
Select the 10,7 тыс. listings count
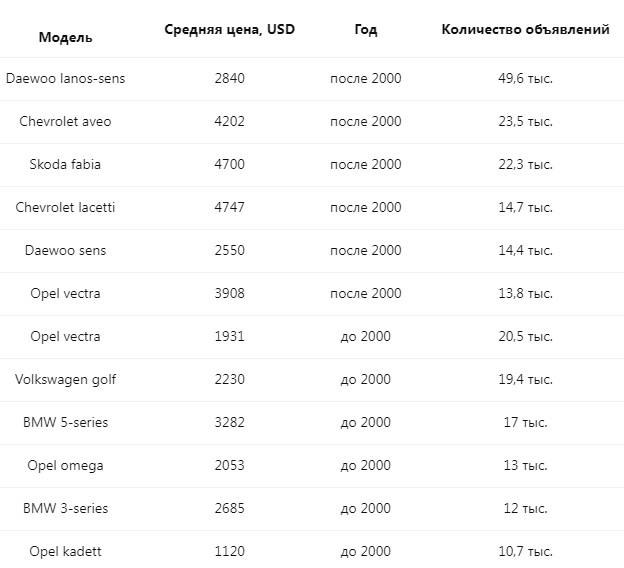pos(525,551)
